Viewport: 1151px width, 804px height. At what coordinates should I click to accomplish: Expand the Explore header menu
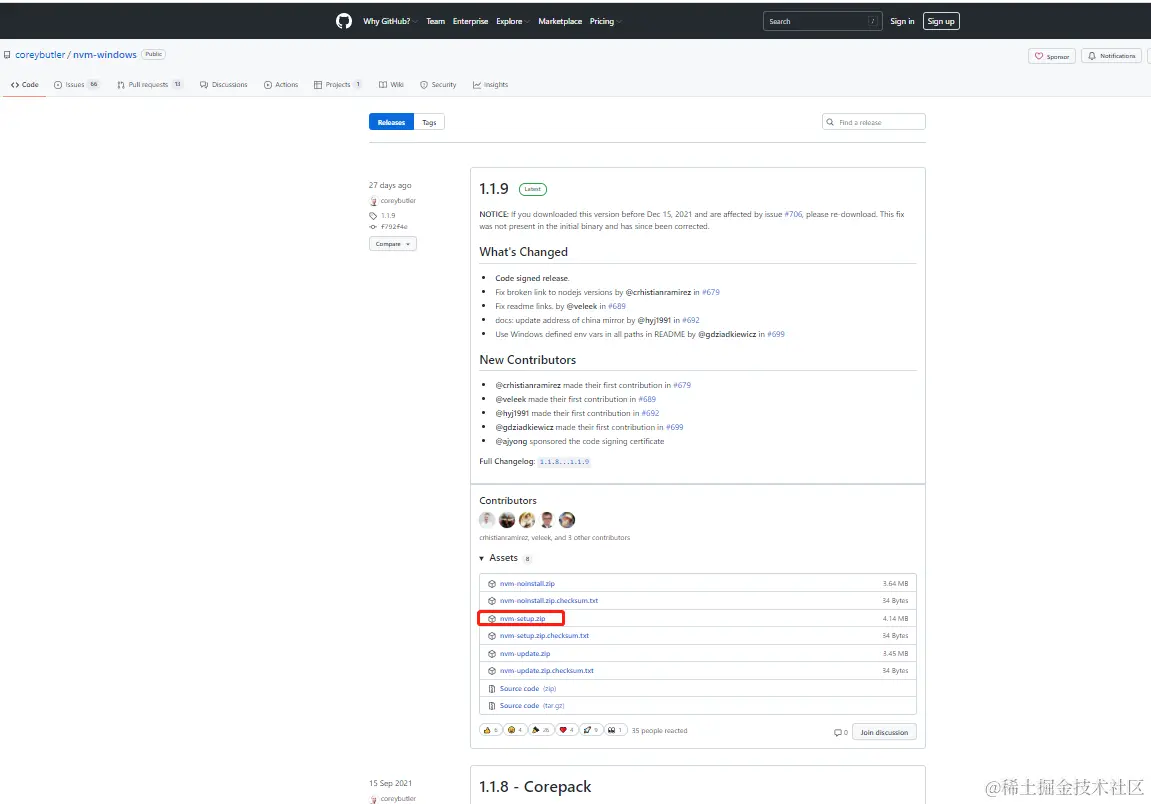tap(512, 21)
